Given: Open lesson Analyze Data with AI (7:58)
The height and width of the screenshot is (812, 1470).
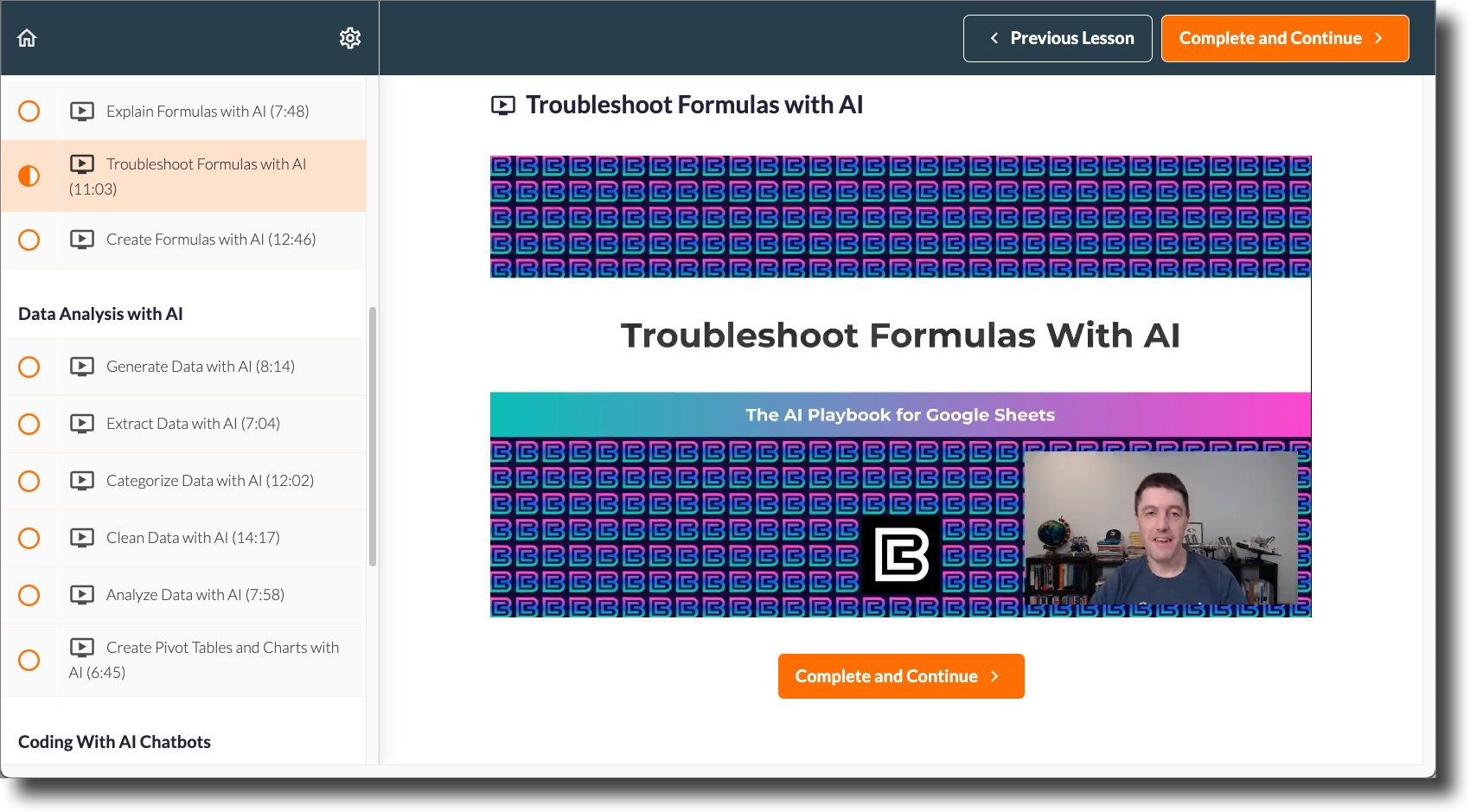Looking at the screenshot, I should pos(183,596).
